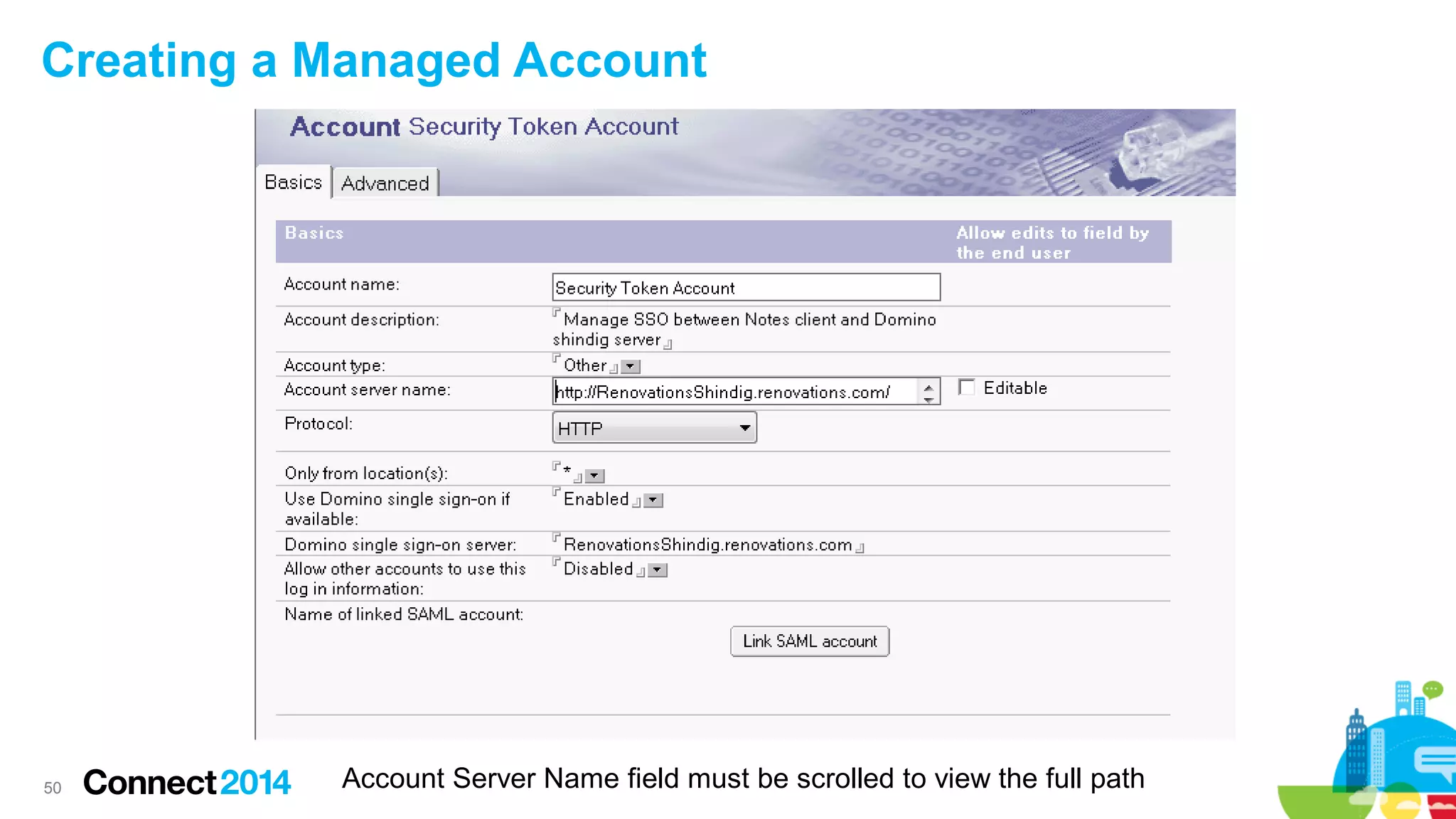This screenshot has width=1456, height=819.
Task: Enable the Editable checkbox
Action: (x=966, y=387)
